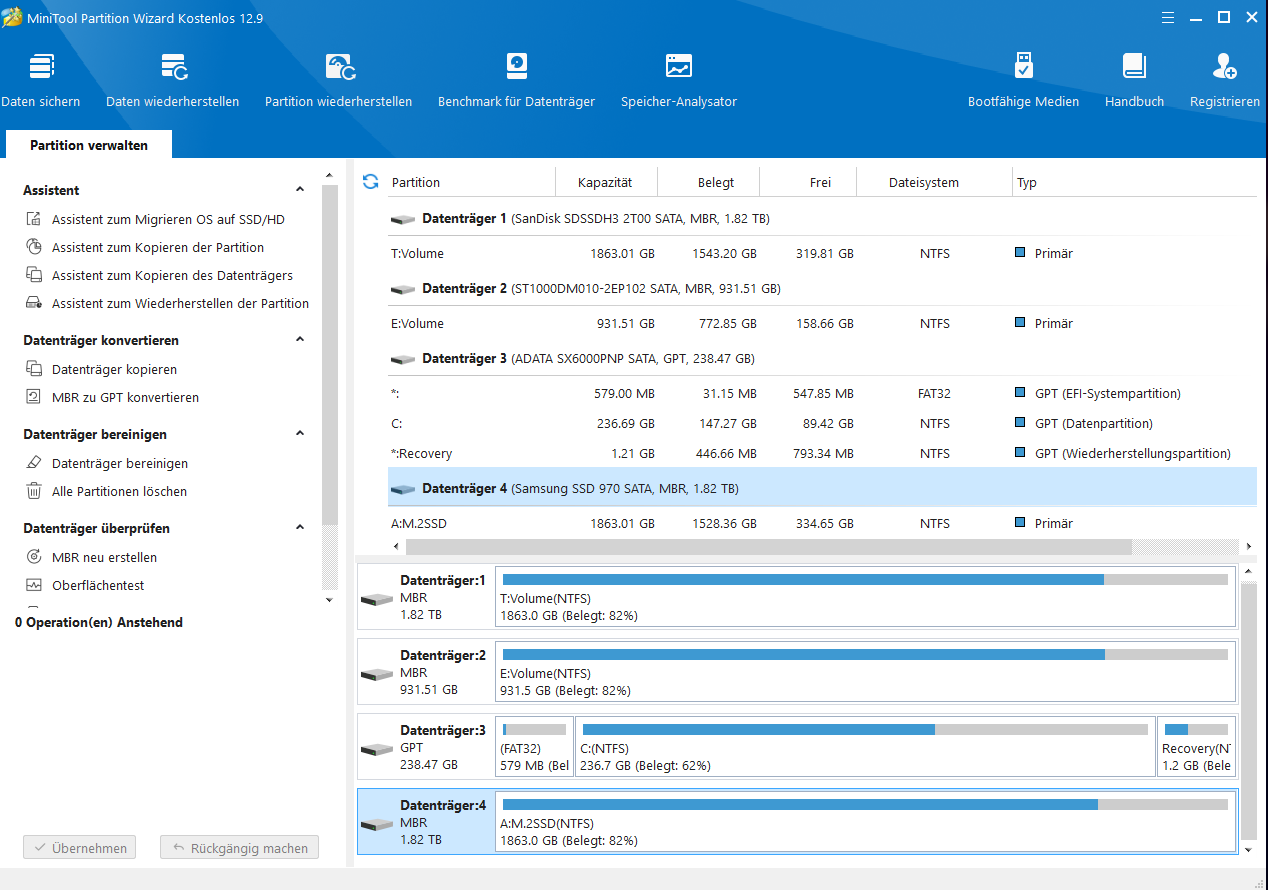Open the Daten sichern tool
Viewport: 1268px width, 890px height.
pos(41,80)
